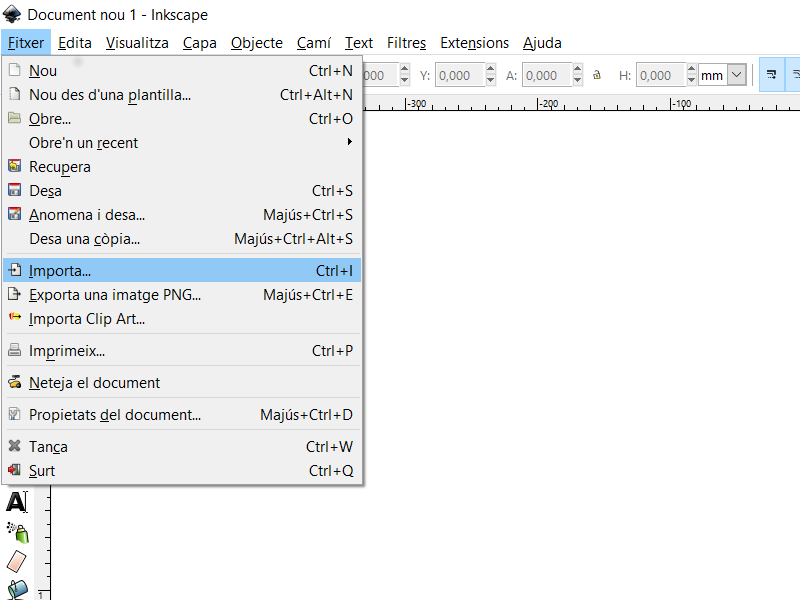Image resolution: width=800 pixels, height=600 pixels.
Task: Open the Ajuda menu
Action: 542,43
